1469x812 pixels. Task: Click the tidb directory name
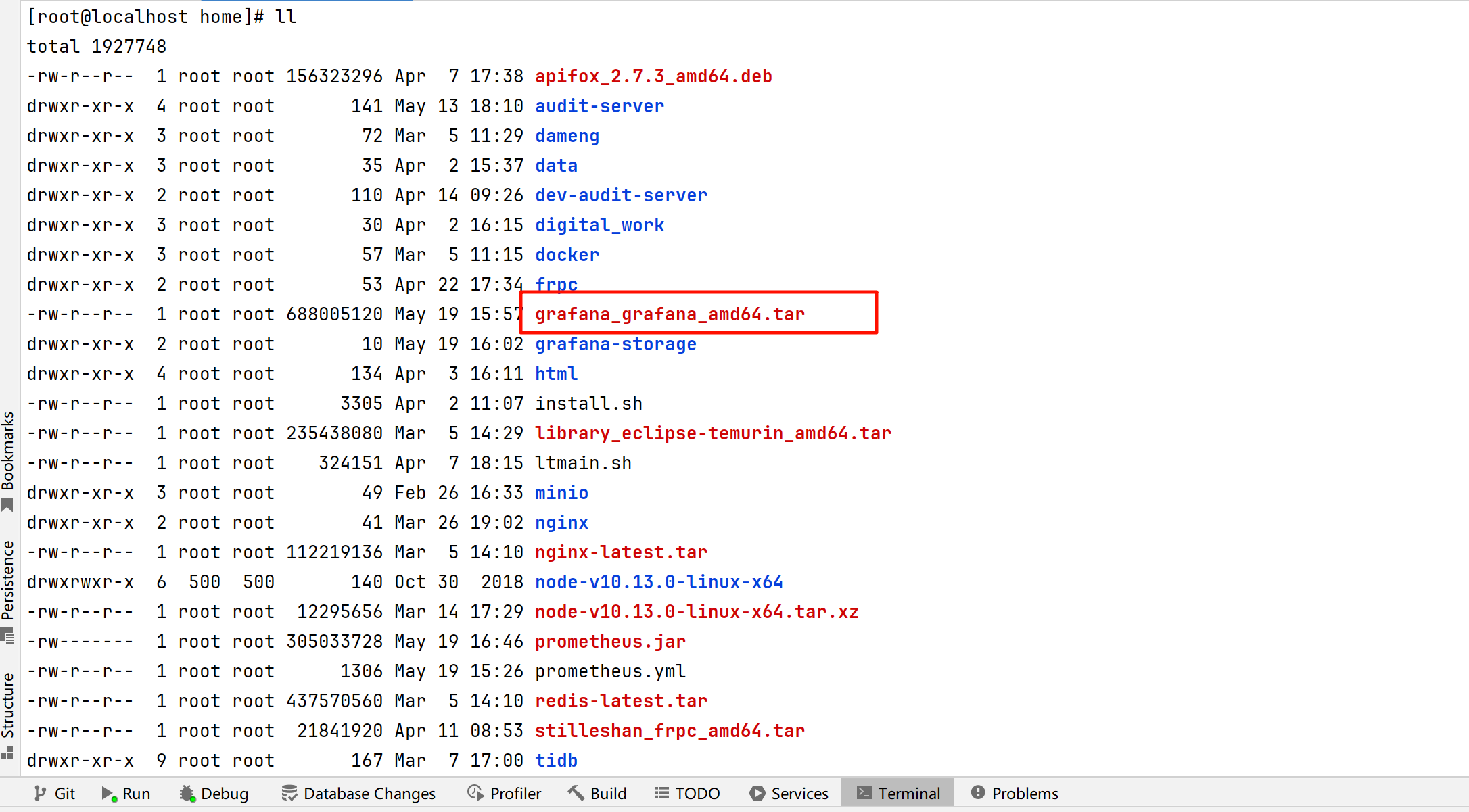[556, 761]
